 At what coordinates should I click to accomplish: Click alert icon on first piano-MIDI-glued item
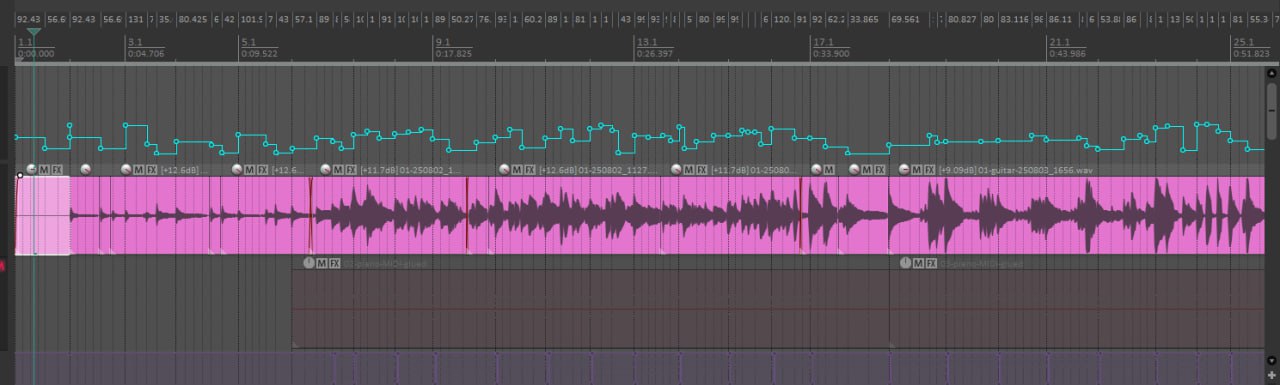click(308, 263)
